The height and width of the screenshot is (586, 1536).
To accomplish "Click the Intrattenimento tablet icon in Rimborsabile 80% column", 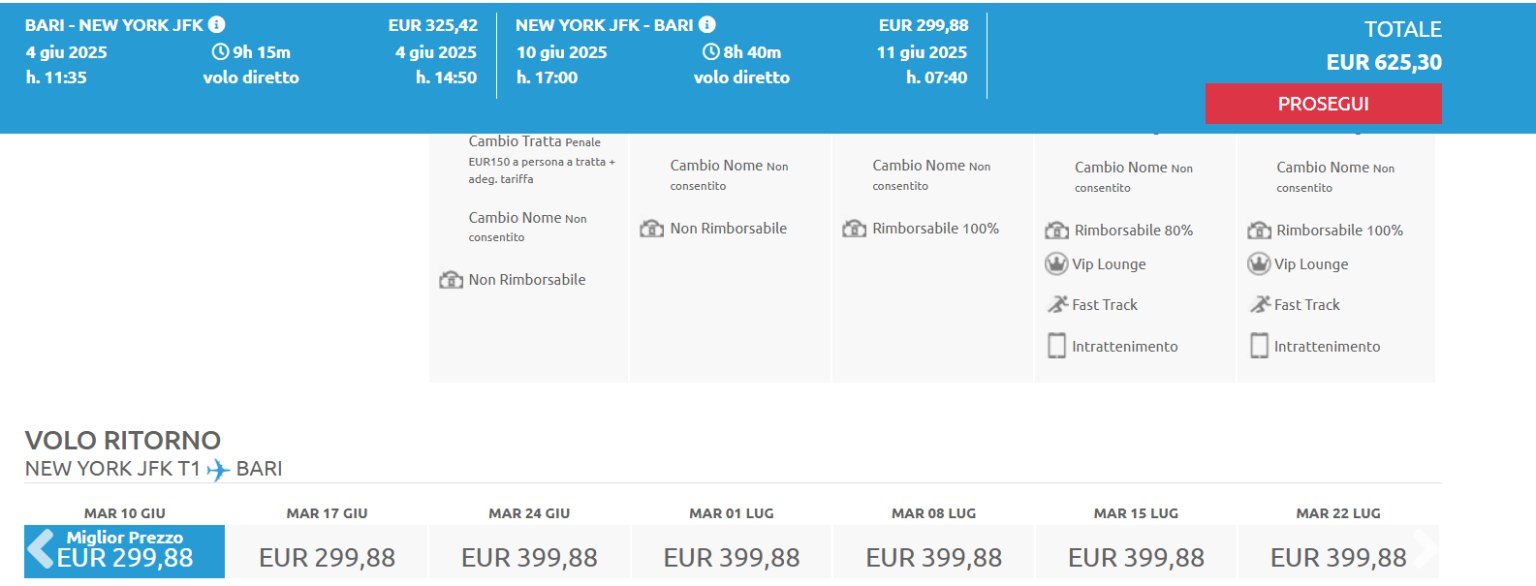I will click(x=1056, y=346).
